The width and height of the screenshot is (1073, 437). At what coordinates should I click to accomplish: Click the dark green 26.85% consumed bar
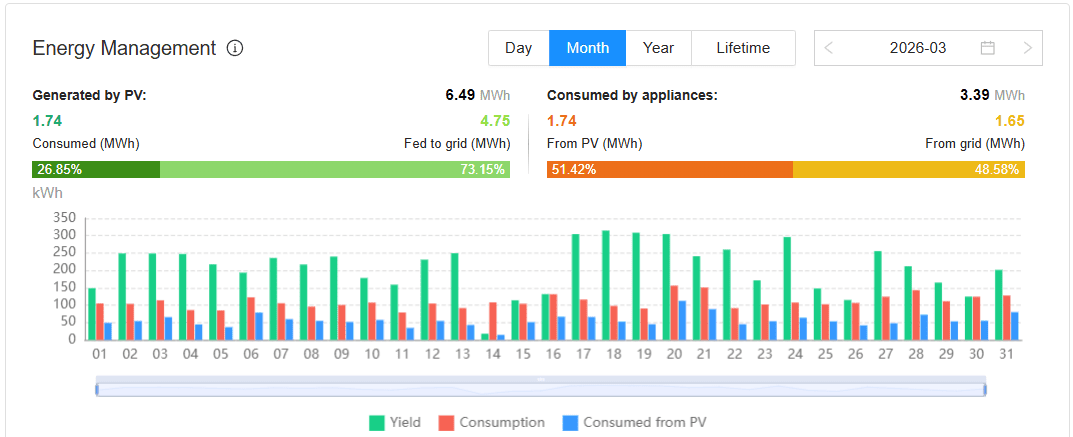[x=96, y=170]
